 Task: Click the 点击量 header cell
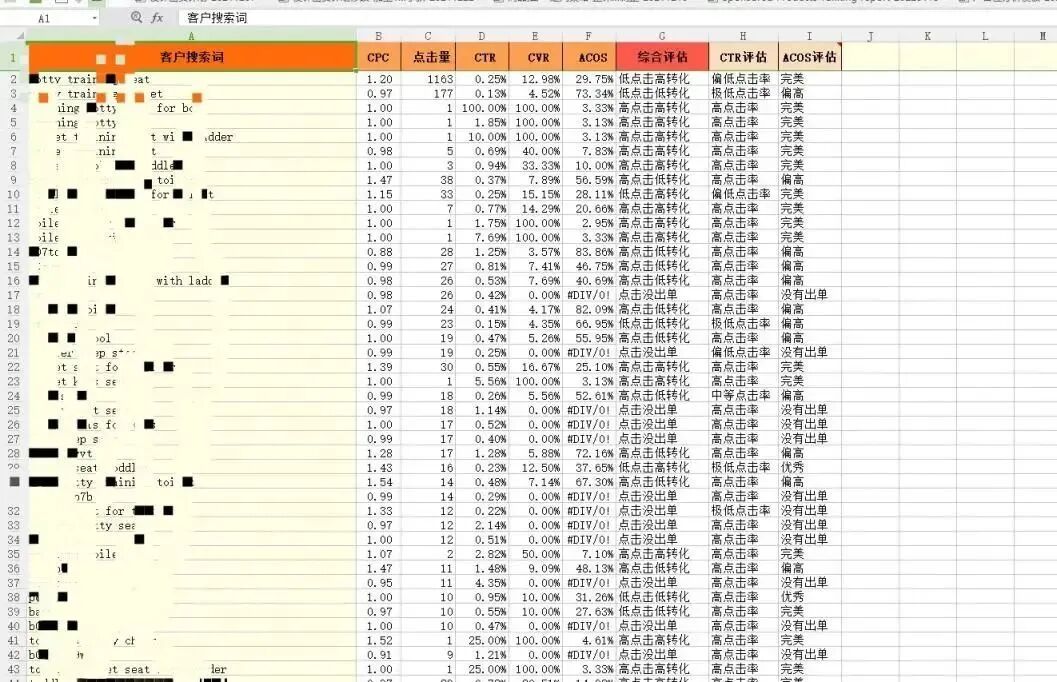pyautogui.click(x=428, y=57)
